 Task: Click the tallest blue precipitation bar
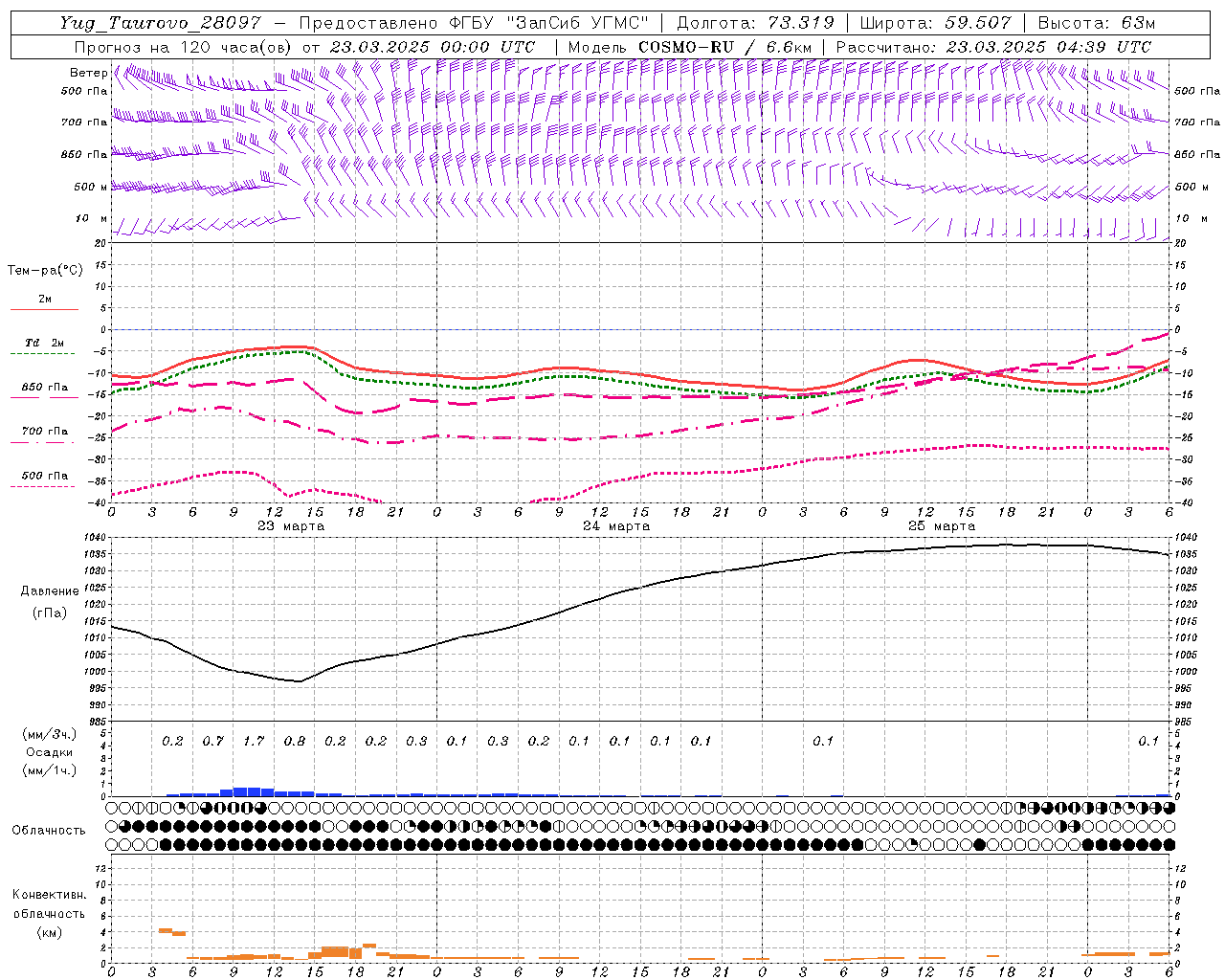coord(247,791)
